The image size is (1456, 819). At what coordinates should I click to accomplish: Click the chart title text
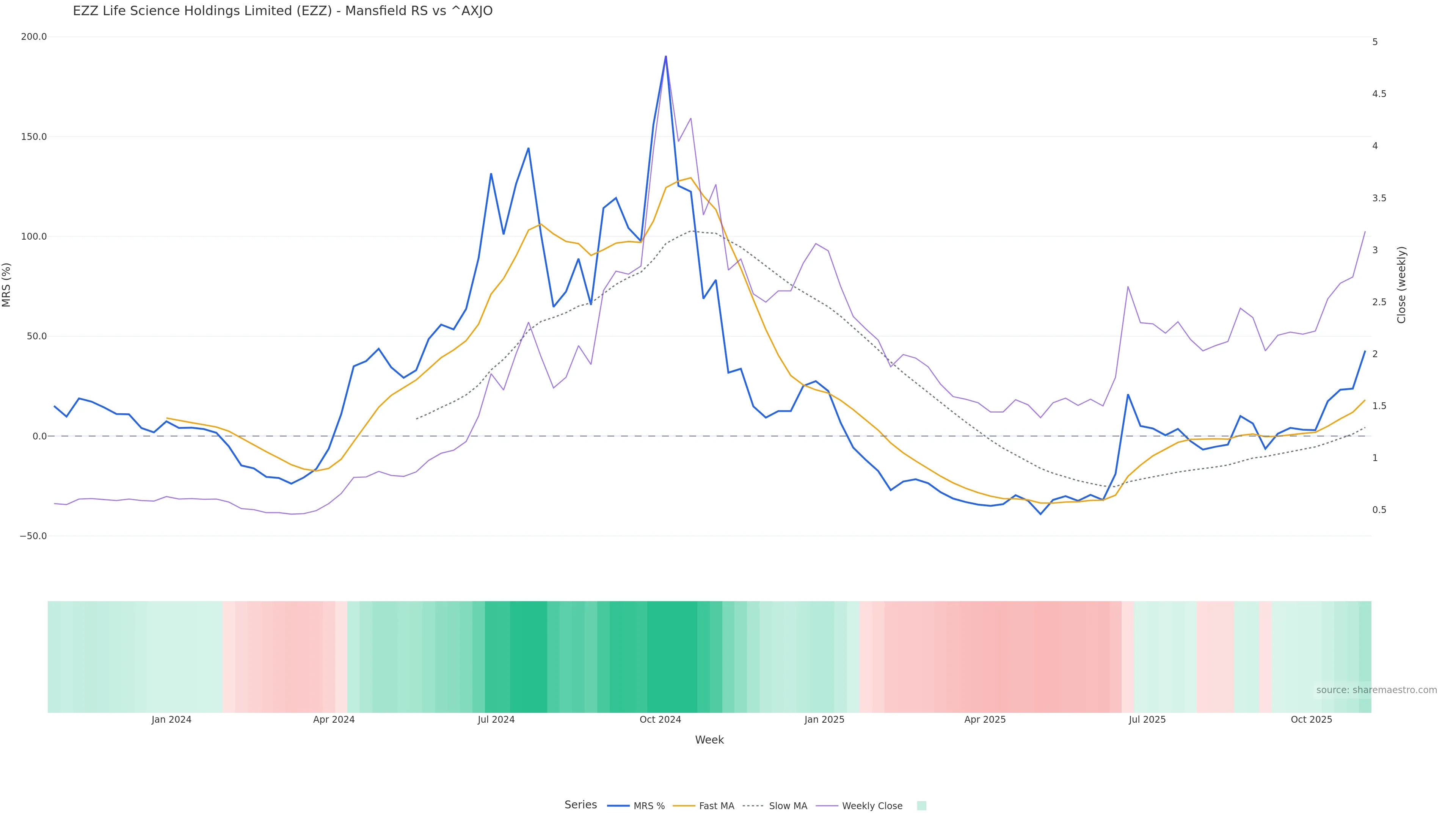(x=282, y=11)
